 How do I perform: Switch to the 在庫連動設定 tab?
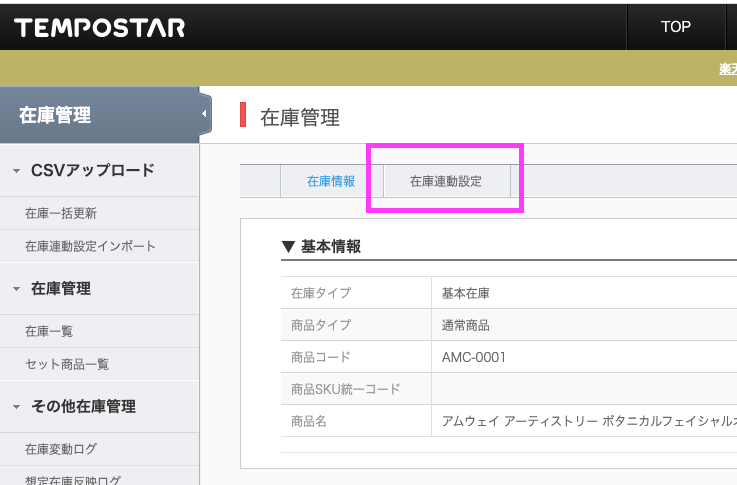pyautogui.click(x=446, y=182)
